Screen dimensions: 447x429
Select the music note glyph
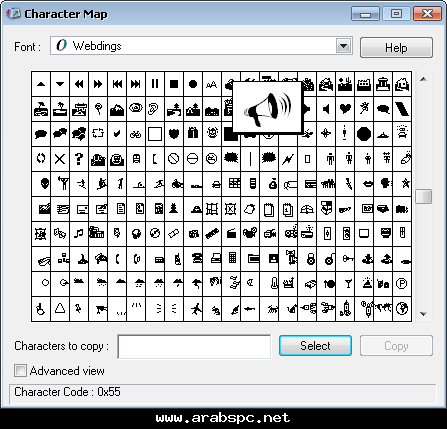[79, 234]
